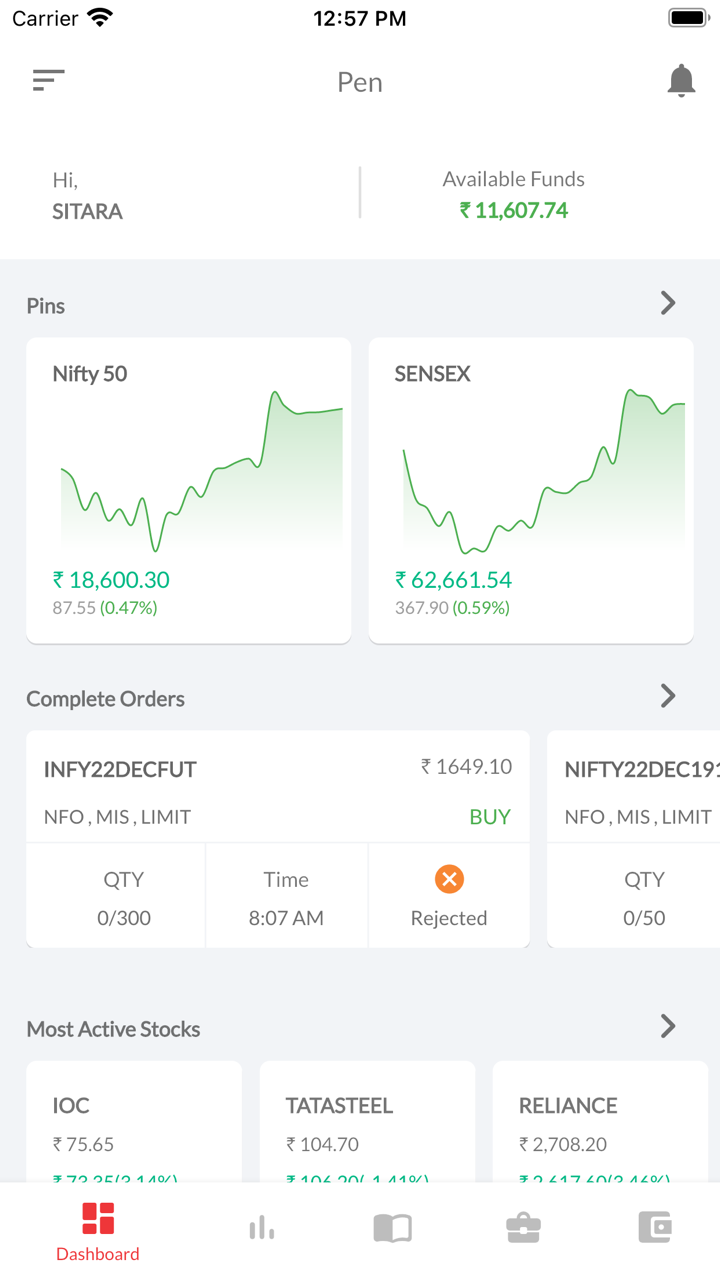Expand the Complete Orders section arrow

[x=668, y=697]
